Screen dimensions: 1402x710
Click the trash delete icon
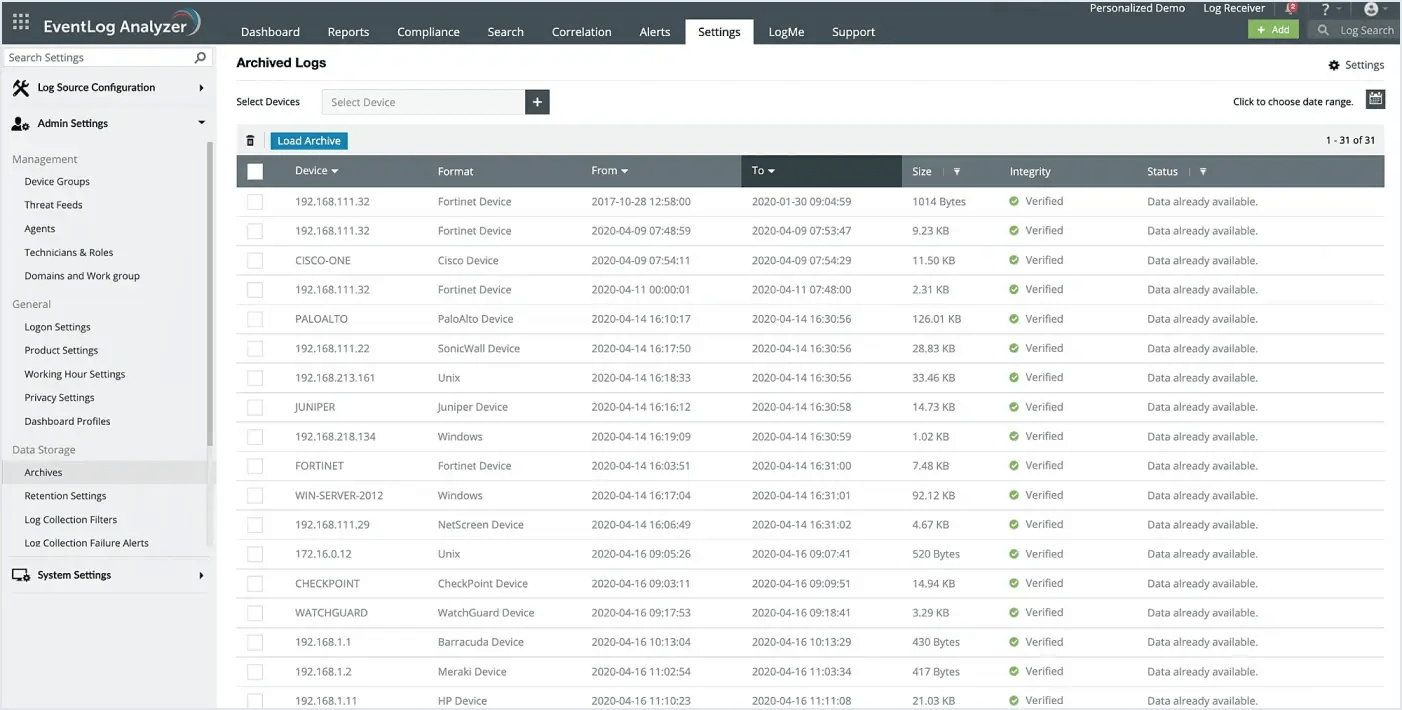point(251,141)
